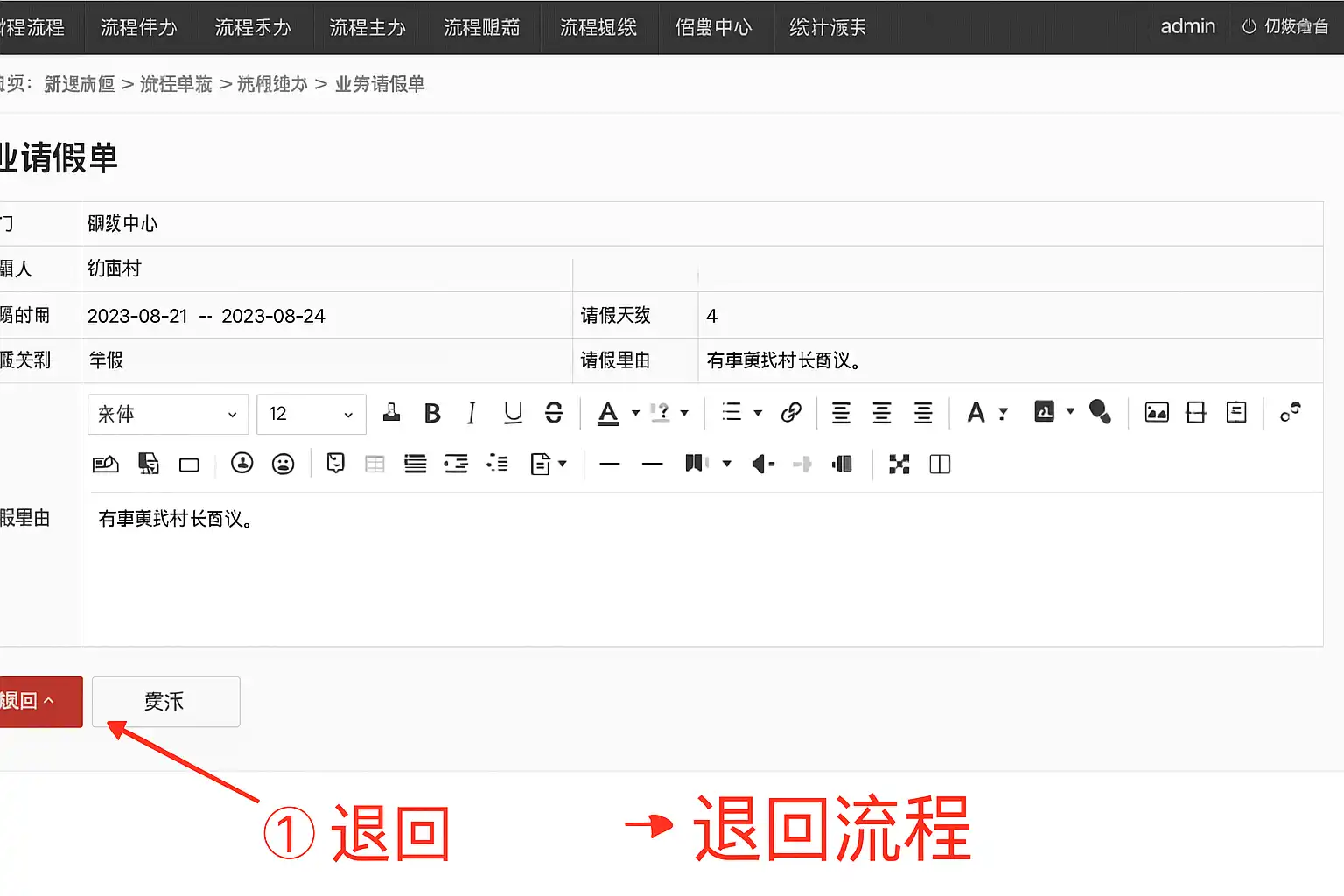Open the font size 12 dropdown

tap(311, 414)
